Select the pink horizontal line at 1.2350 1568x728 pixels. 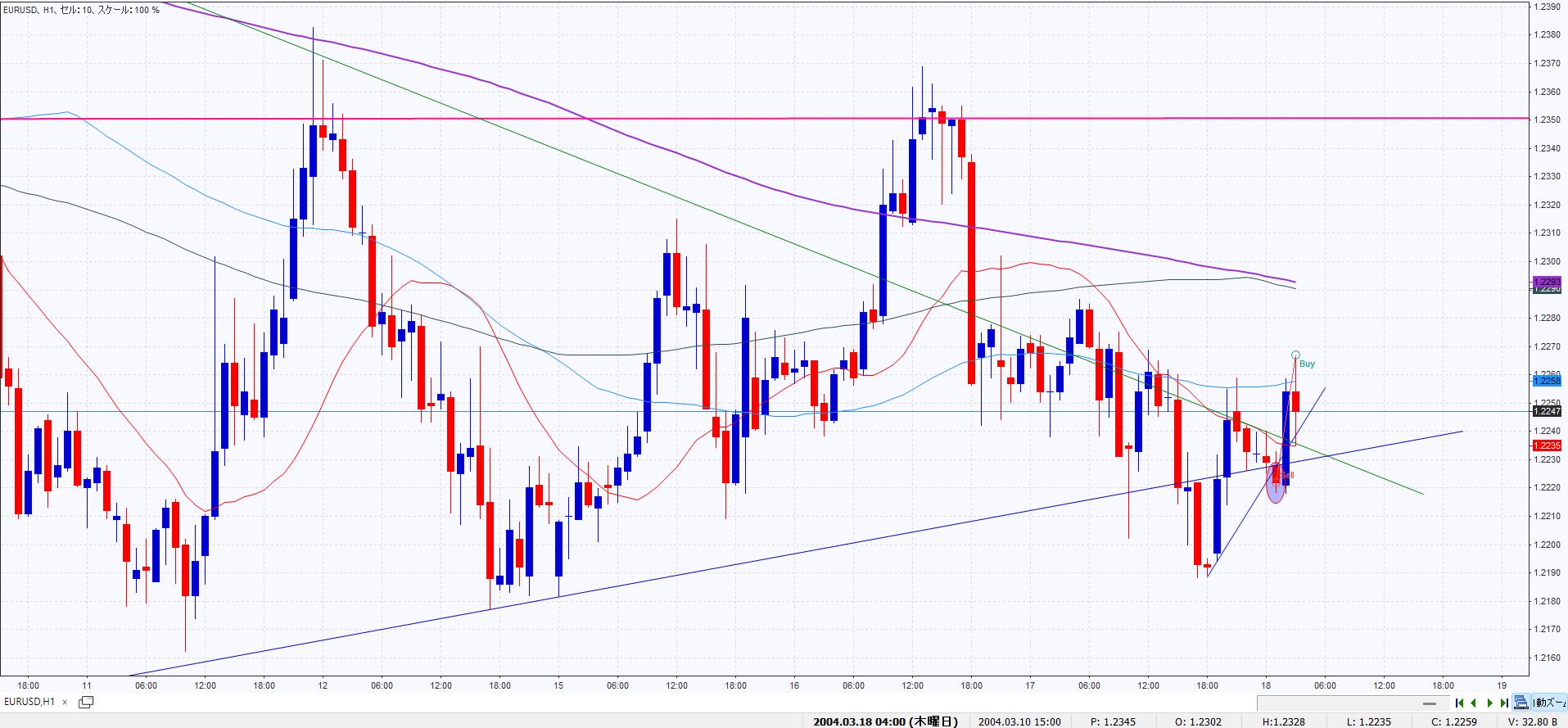573,119
